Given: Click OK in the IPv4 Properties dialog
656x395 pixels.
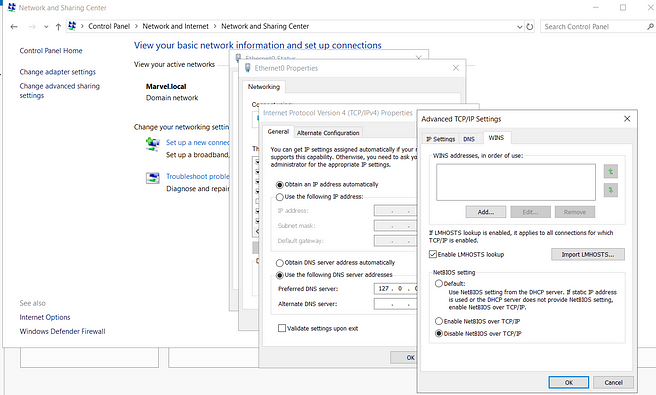Looking at the screenshot, I should 404,357.
